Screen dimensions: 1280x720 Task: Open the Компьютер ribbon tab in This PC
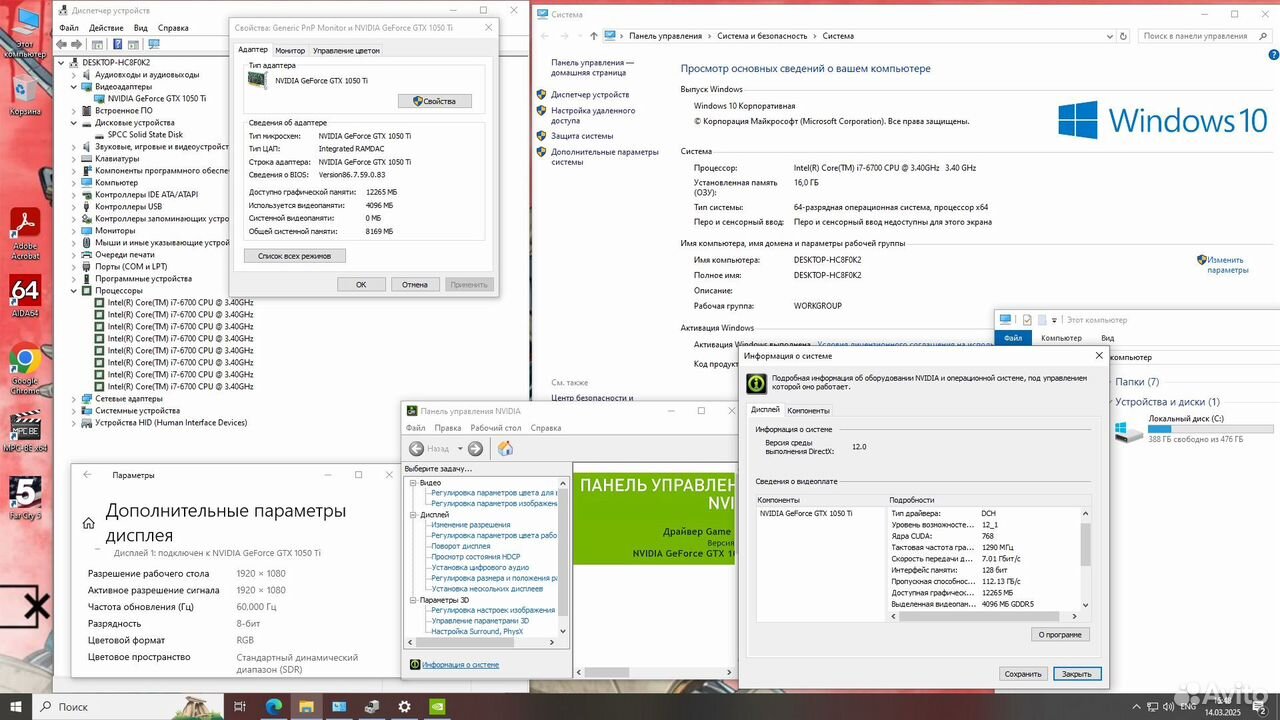(1061, 338)
